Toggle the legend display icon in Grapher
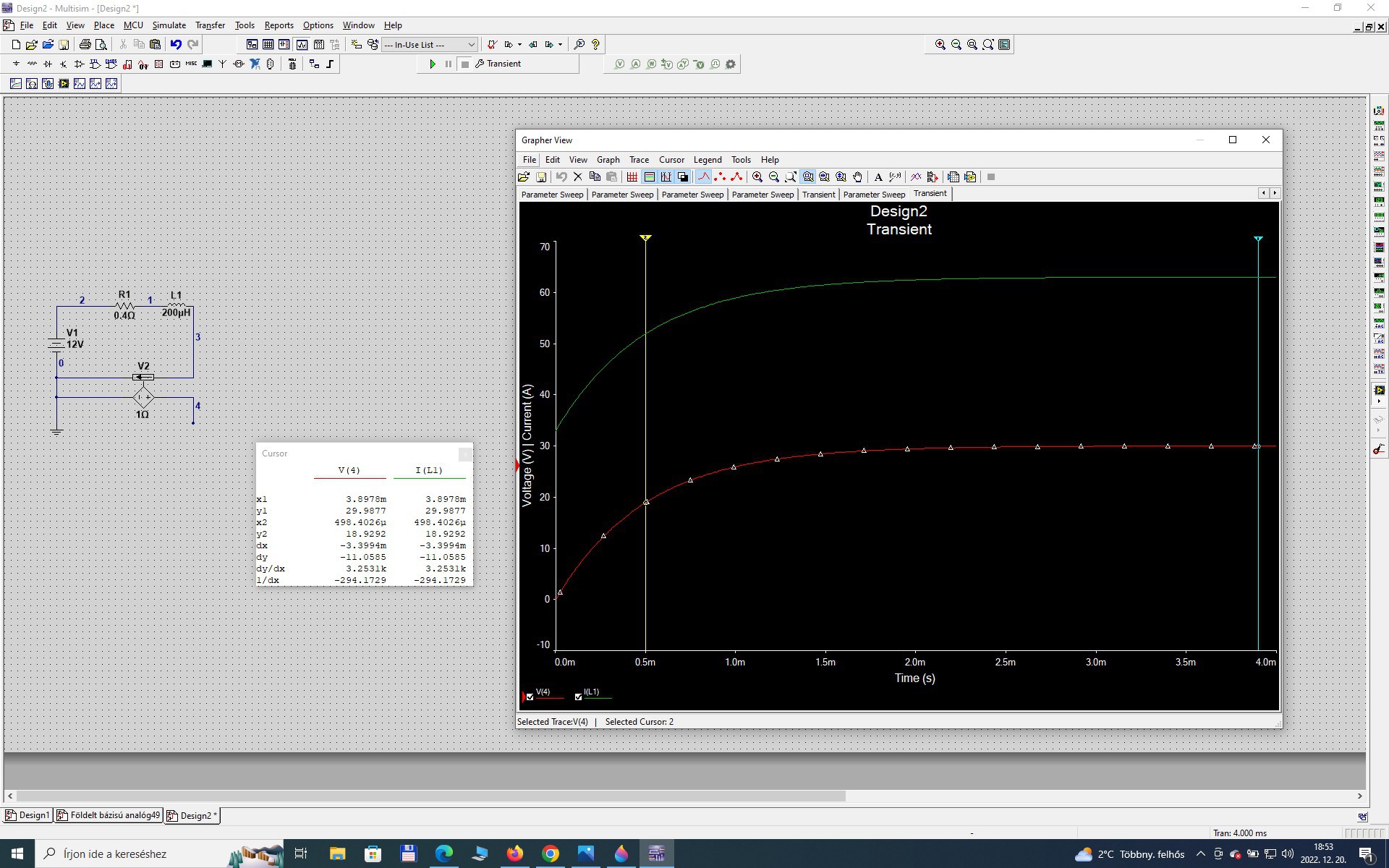The width and height of the screenshot is (1389, 868). click(649, 177)
